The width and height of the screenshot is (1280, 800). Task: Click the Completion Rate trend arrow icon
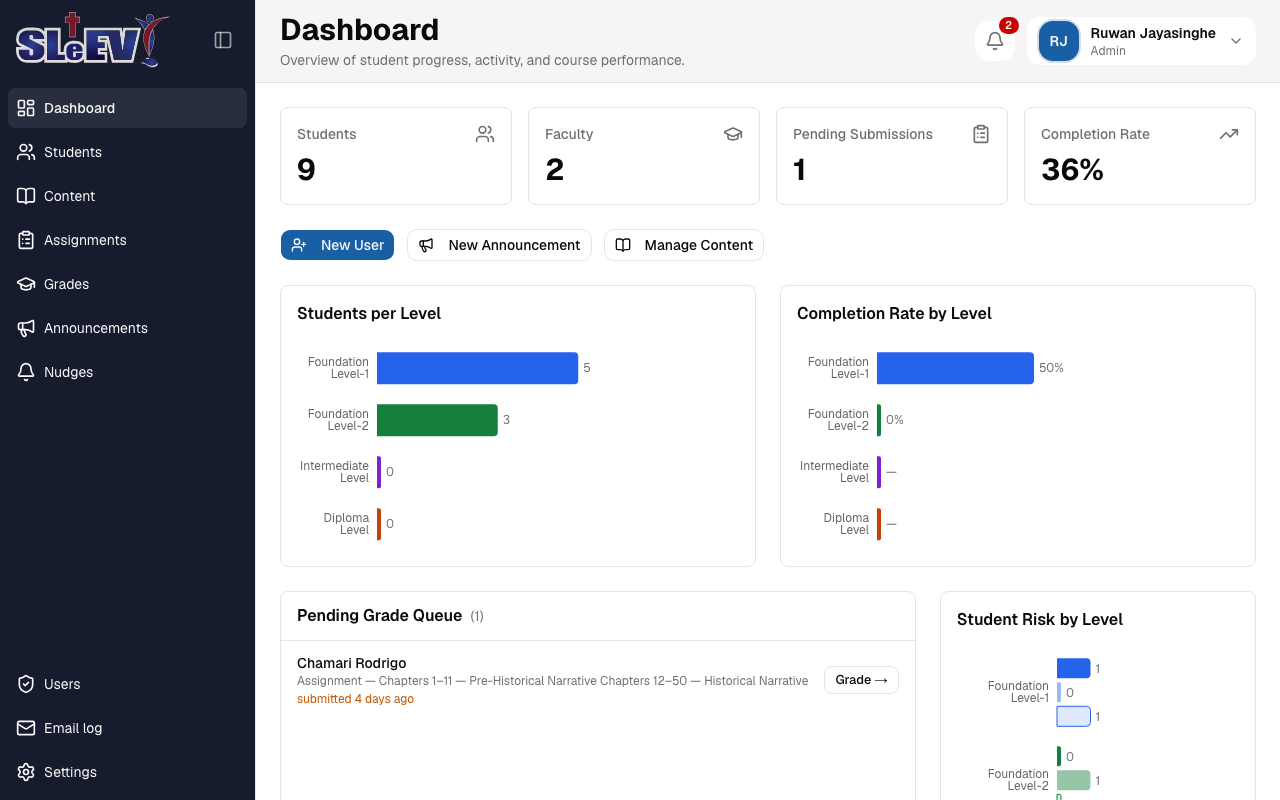pos(1229,134)
